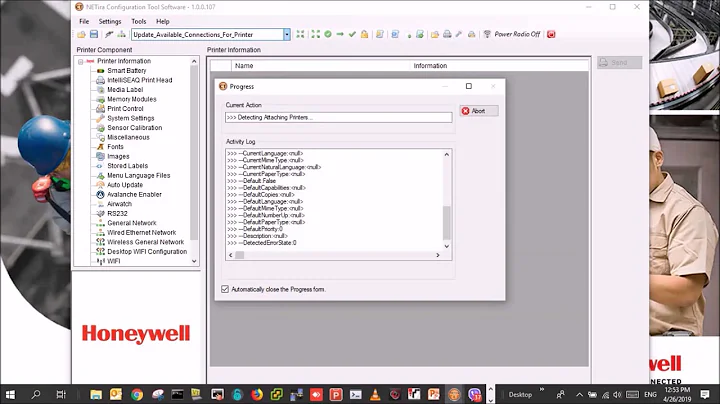Viewport: 720px width, 404px height.
Task: Select Sensor Calibration in the tree
Action: pyautogui.click(x=135, y=128)
